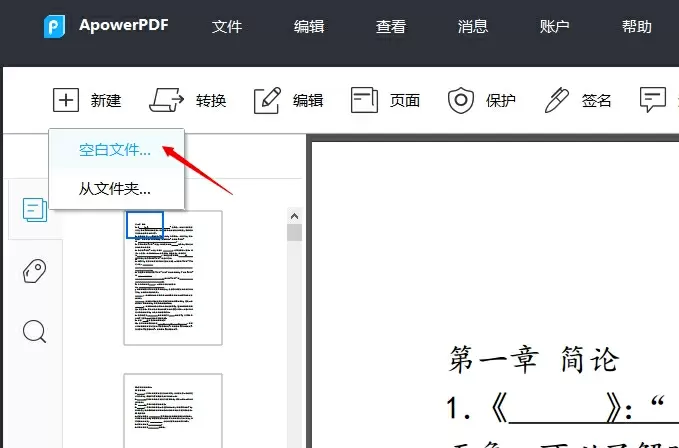Screen dimensions: 679x448
Task: Click the 编辑 pencil icon in toolbar
Action: [267, 100]
